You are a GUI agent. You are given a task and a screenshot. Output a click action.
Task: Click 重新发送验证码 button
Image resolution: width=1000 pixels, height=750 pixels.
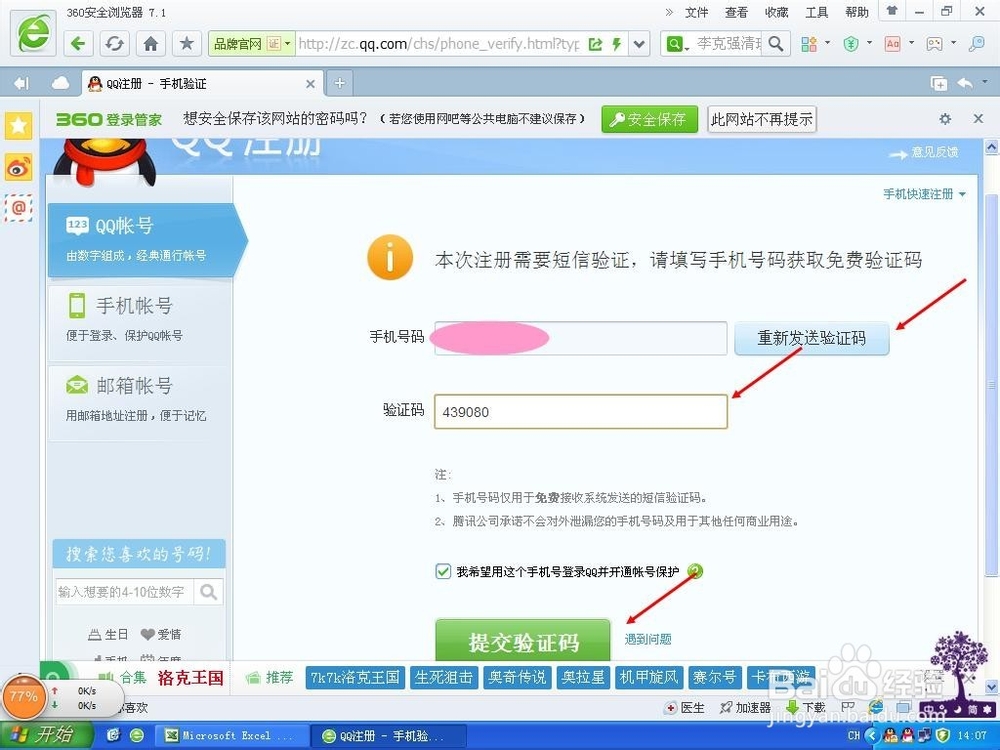(x=812, y=338)
